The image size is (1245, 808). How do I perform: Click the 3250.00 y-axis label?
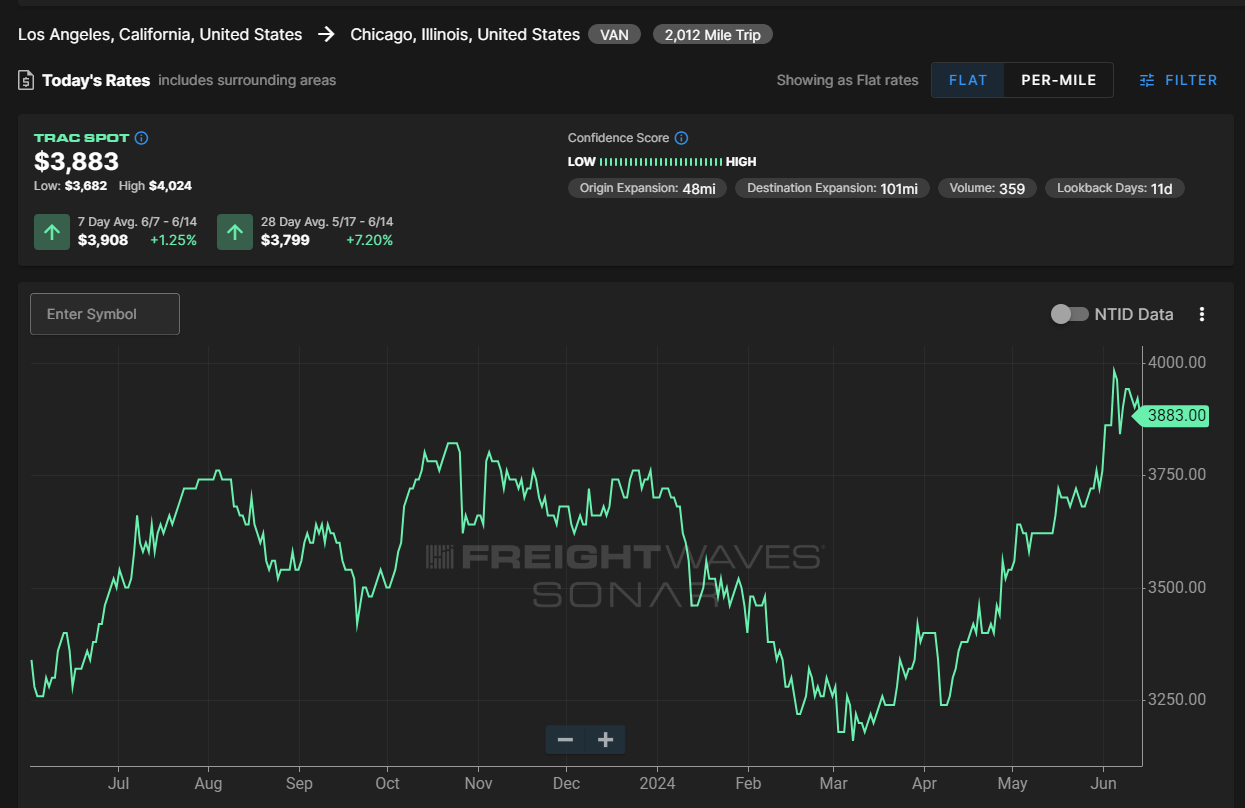(x=1178, y=700)
